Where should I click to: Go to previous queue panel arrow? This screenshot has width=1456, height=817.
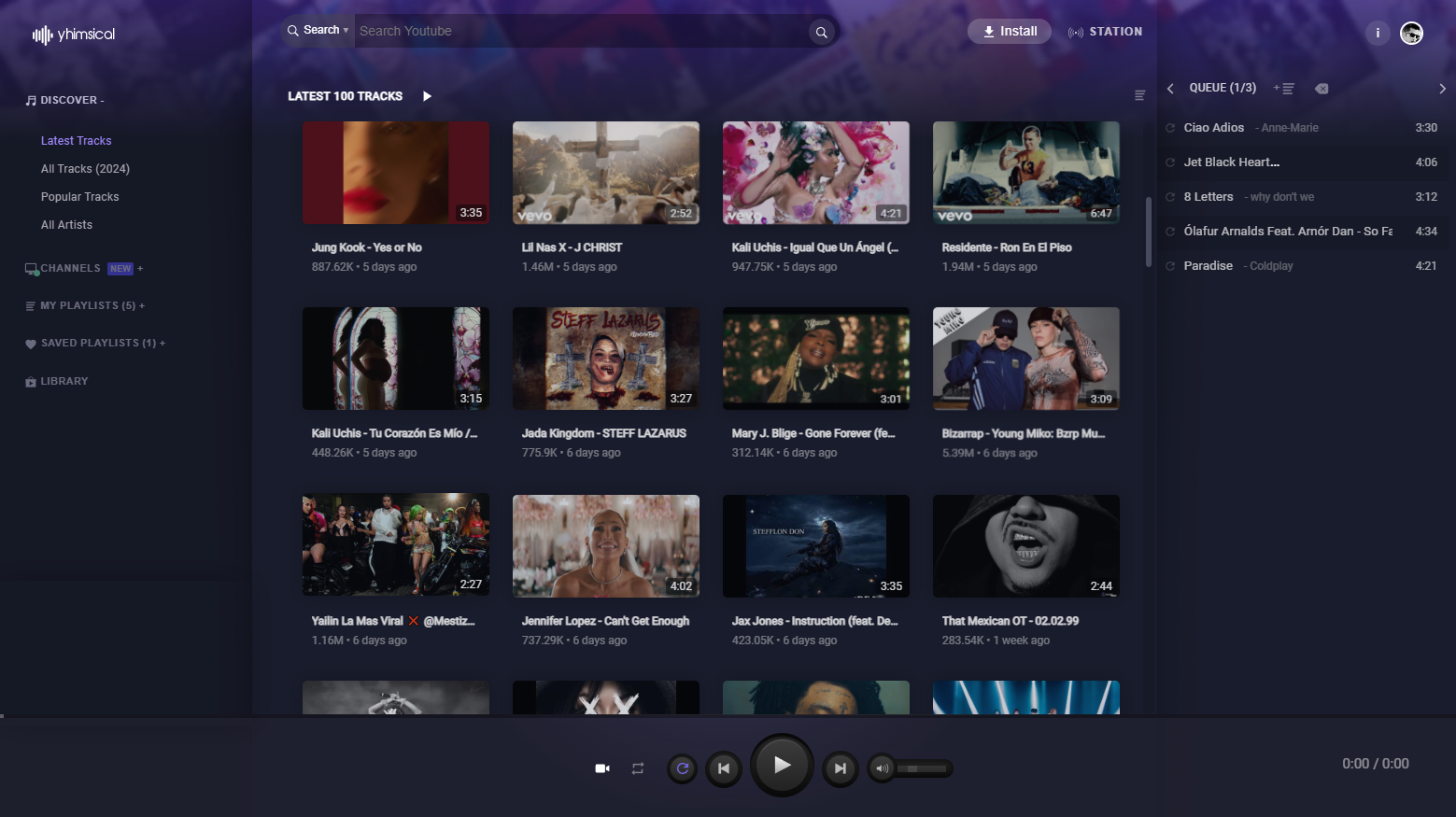(1170, 89)
